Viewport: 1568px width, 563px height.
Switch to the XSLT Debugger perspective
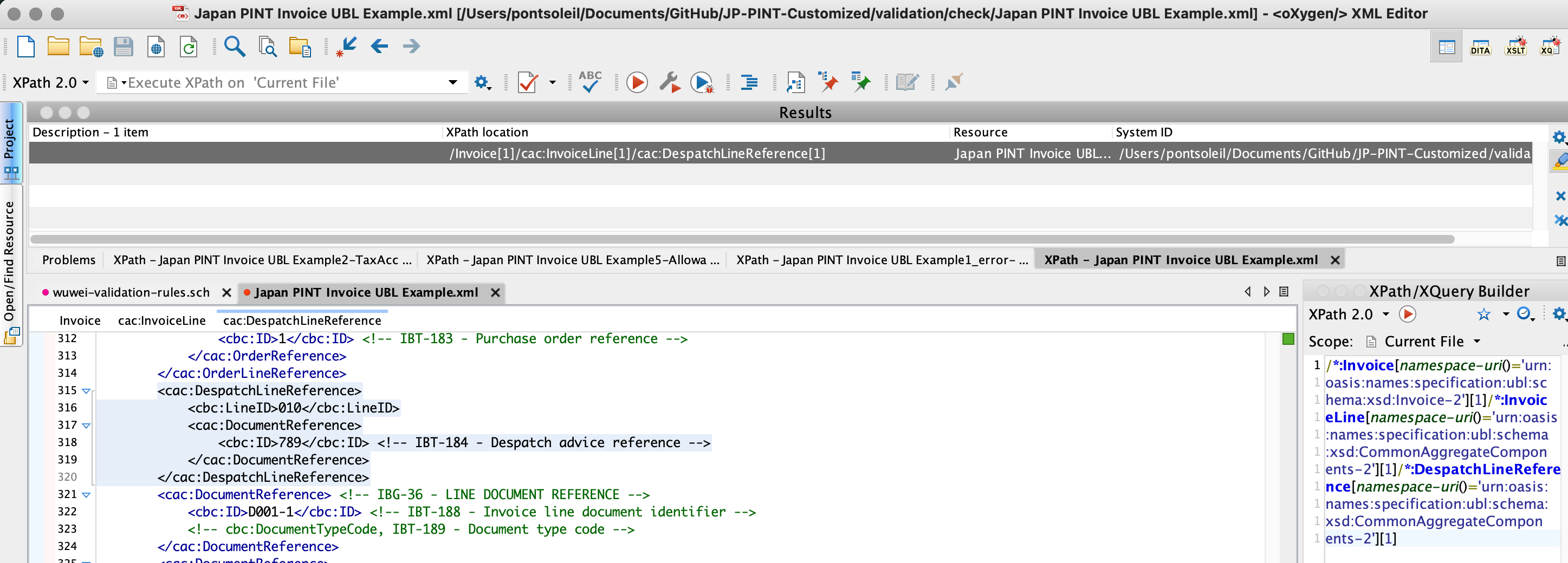coord(1515,46)
